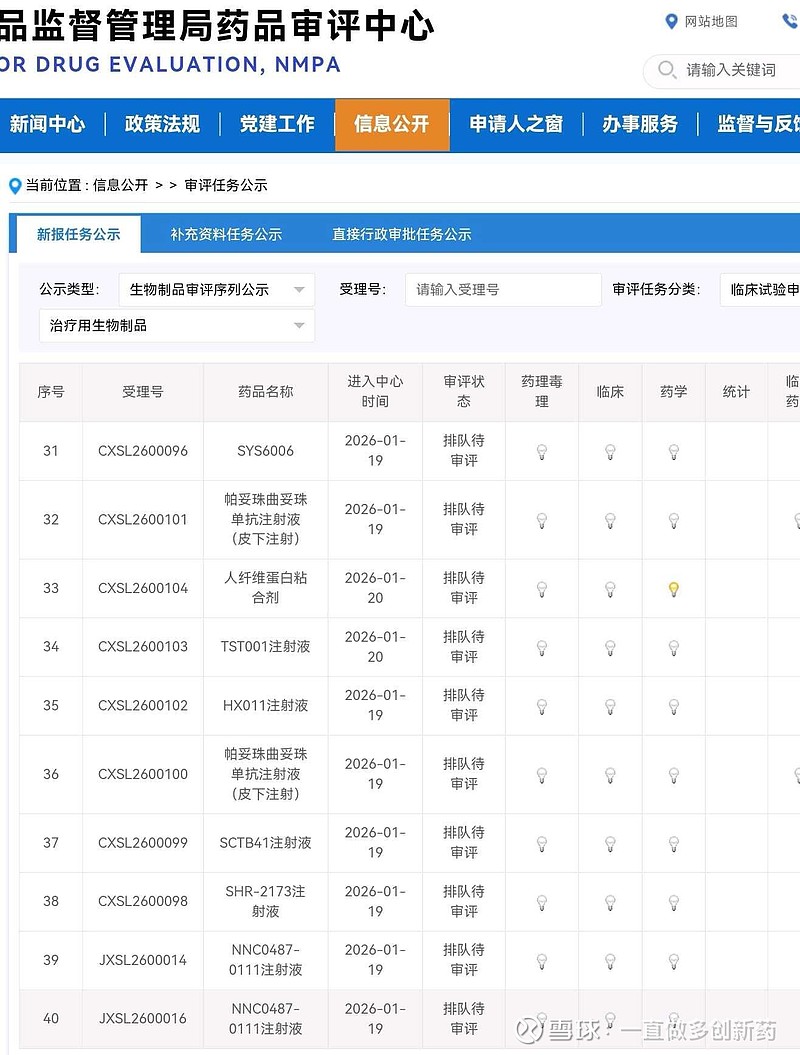Screen dimensions: 800x1055
Task: Click the 网站地图 link
Action: point(711,22)
